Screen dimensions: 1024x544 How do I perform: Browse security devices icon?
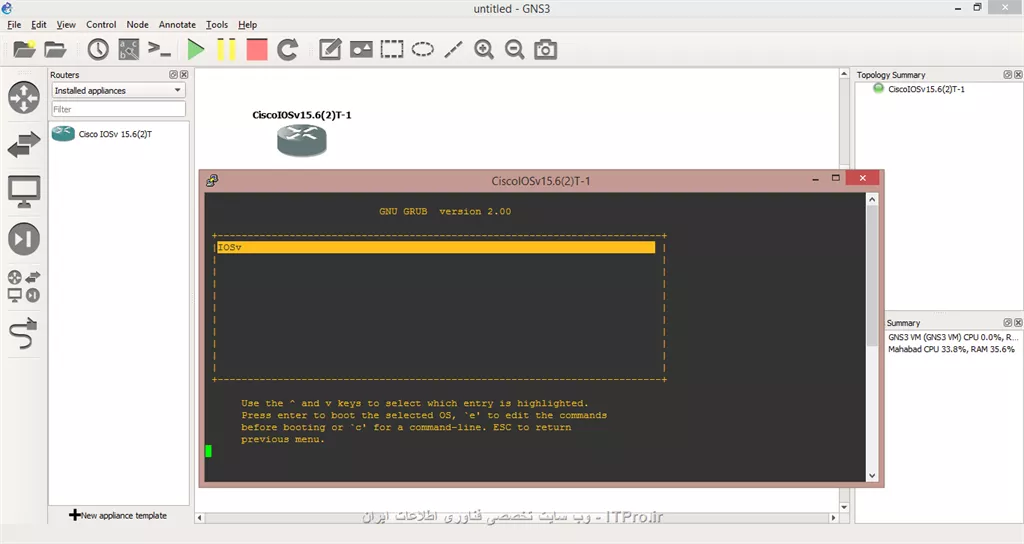click(x=24, y=239)
